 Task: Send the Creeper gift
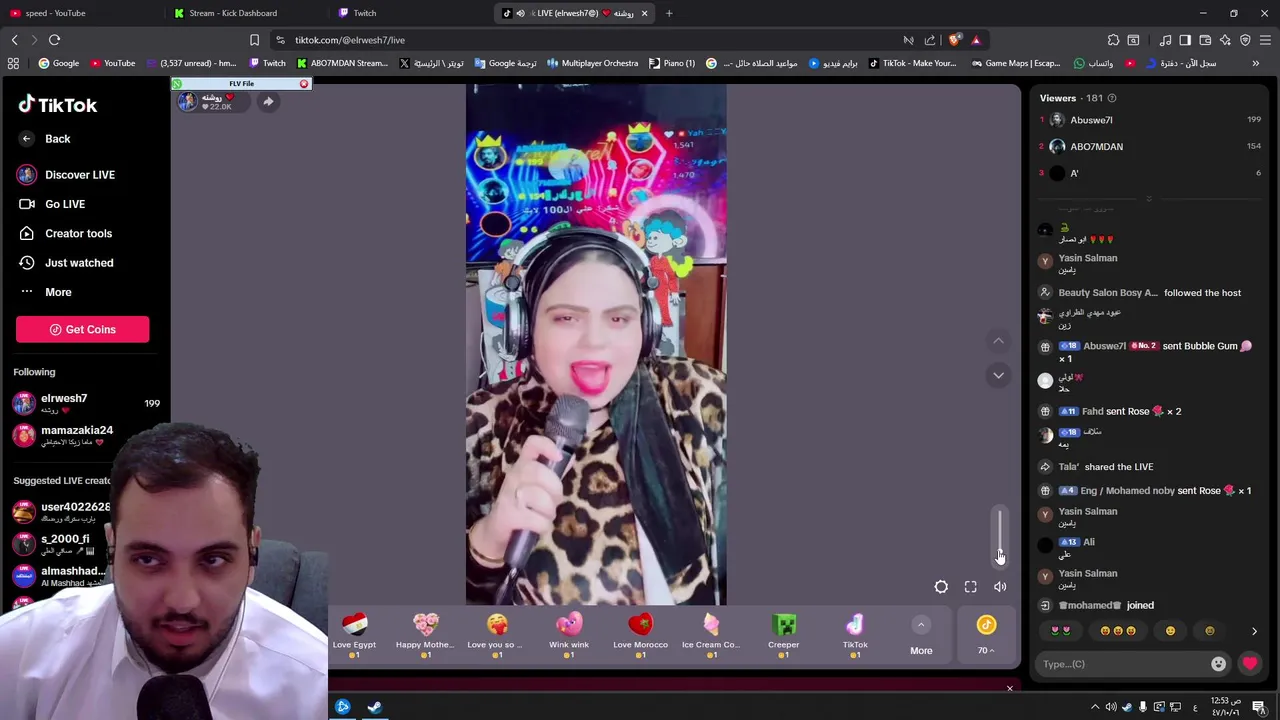[x=784, y=635]
